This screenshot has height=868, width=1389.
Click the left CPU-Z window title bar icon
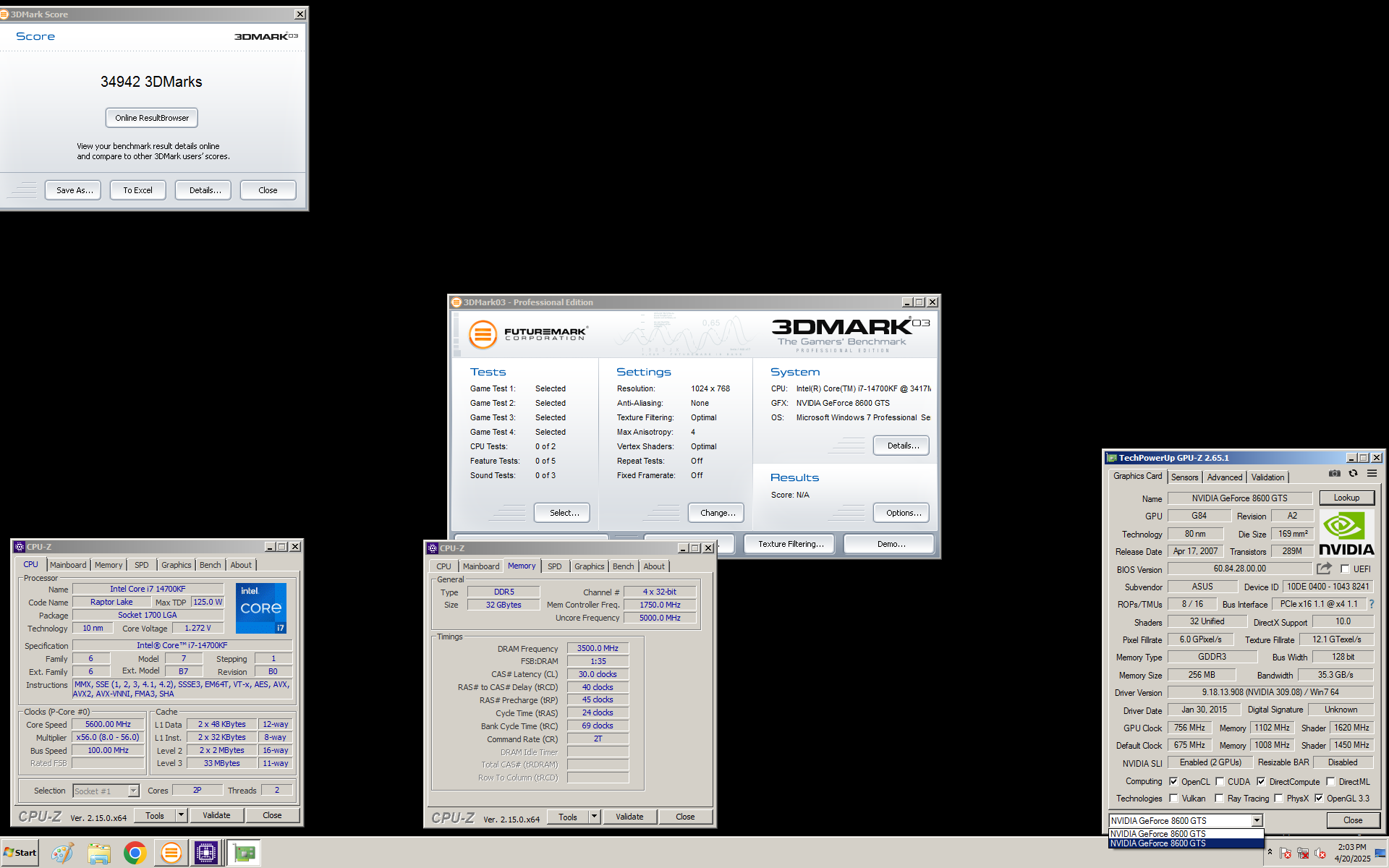tap(20, 547)
